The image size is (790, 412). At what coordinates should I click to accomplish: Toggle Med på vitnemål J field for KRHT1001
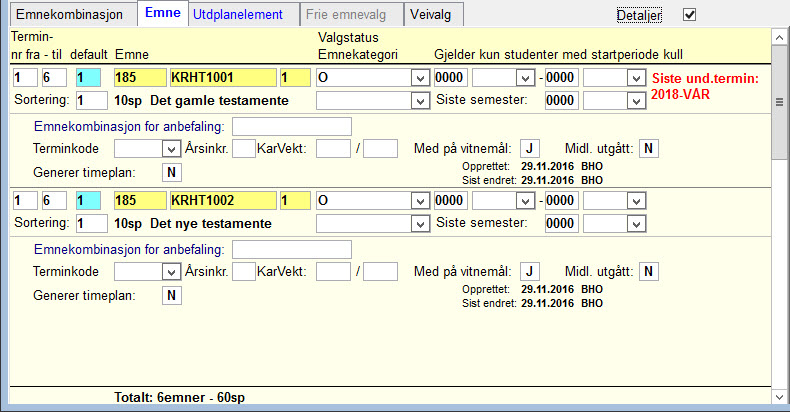(530, 149)
